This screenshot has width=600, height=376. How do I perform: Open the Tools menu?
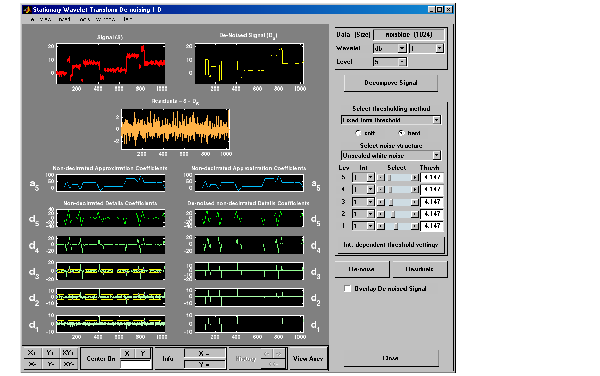[85, 19]
